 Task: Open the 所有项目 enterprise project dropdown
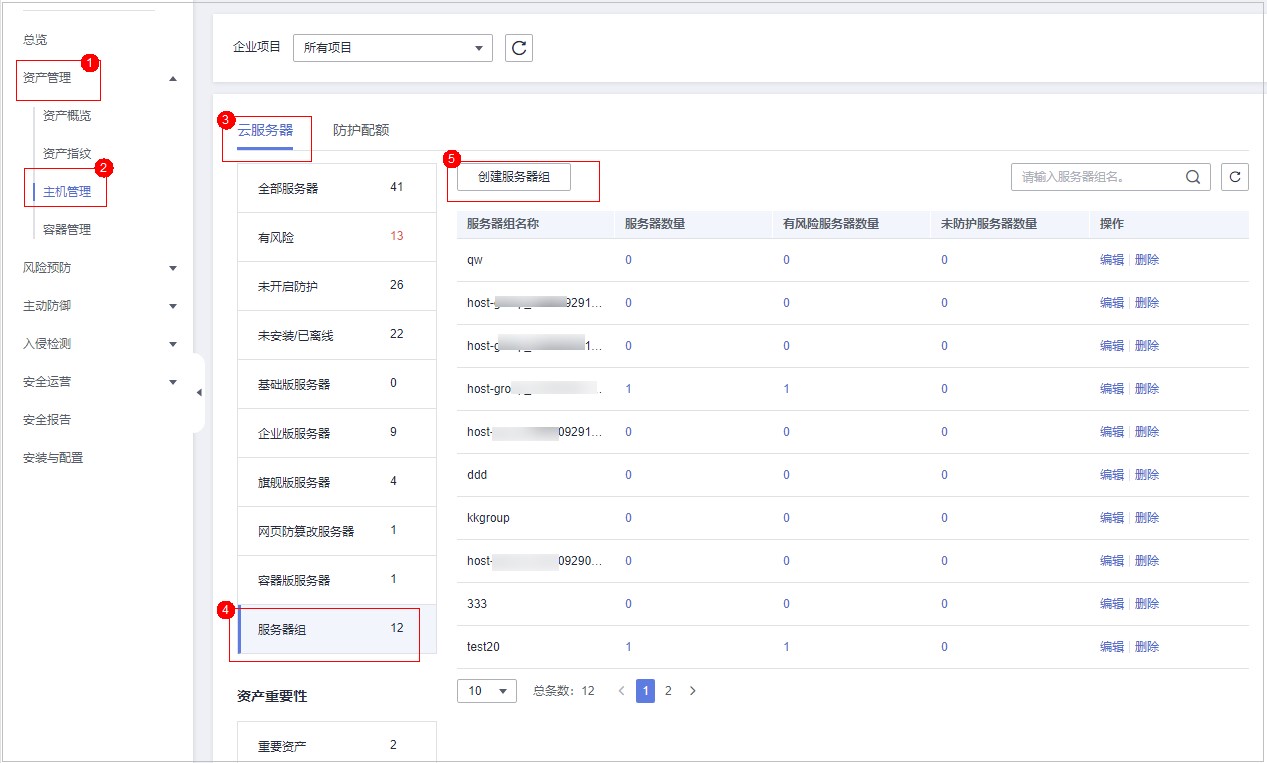[x=392, y=47]
